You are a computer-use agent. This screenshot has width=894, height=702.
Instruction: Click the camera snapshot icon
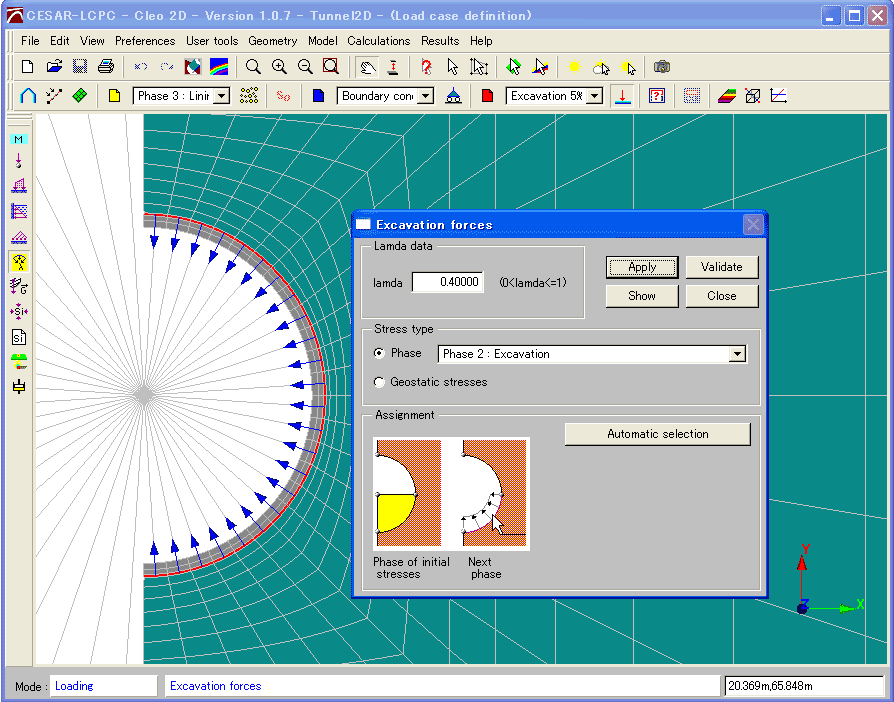click(x=661, y=67)
